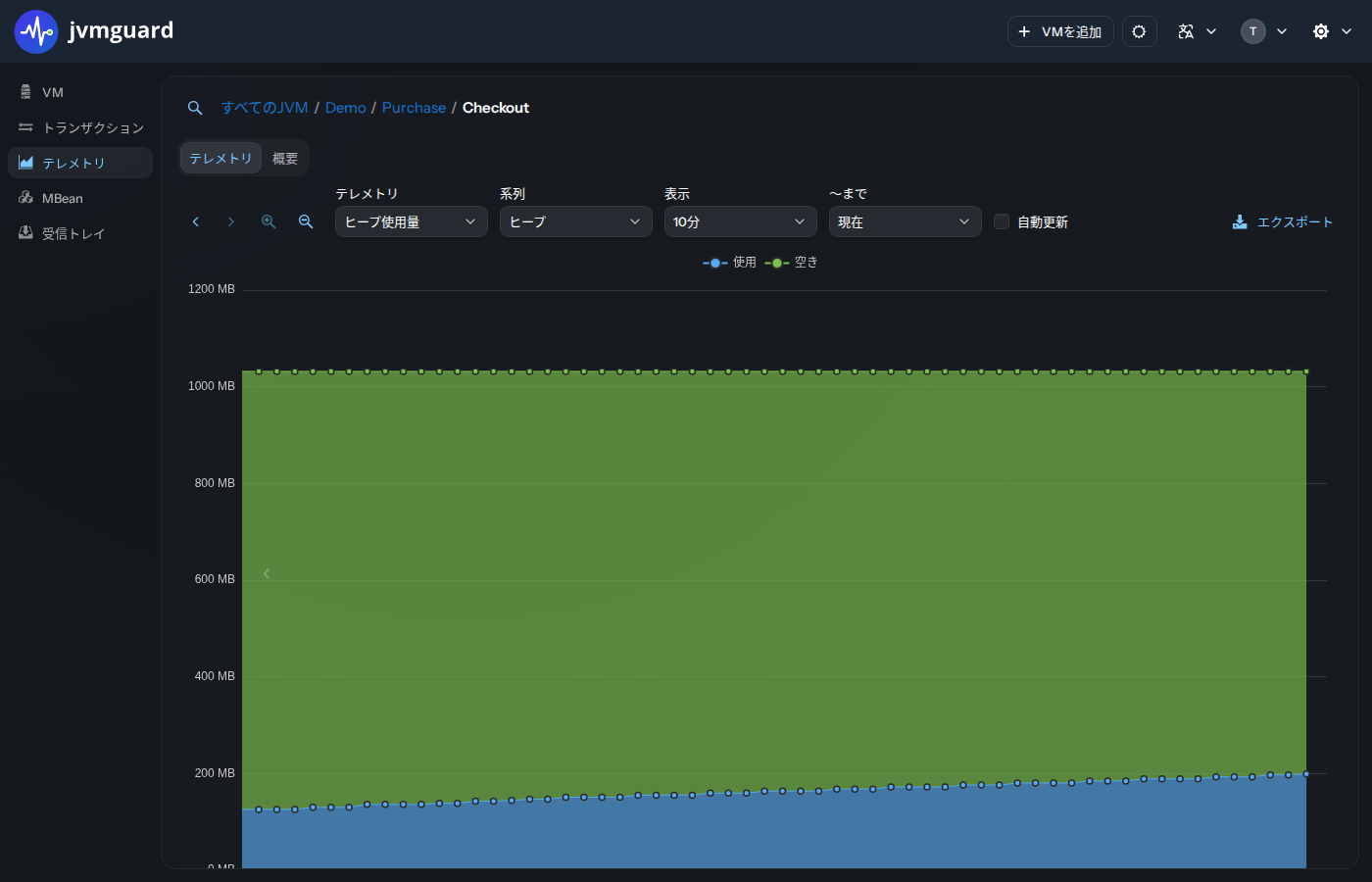Click the 800 MB axis label
This screenshot has height=882, width=1372.
click(215, 483)
